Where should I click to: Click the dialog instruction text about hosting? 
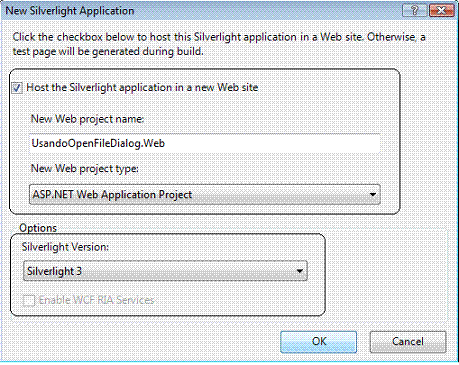click(x=219, y=44)
